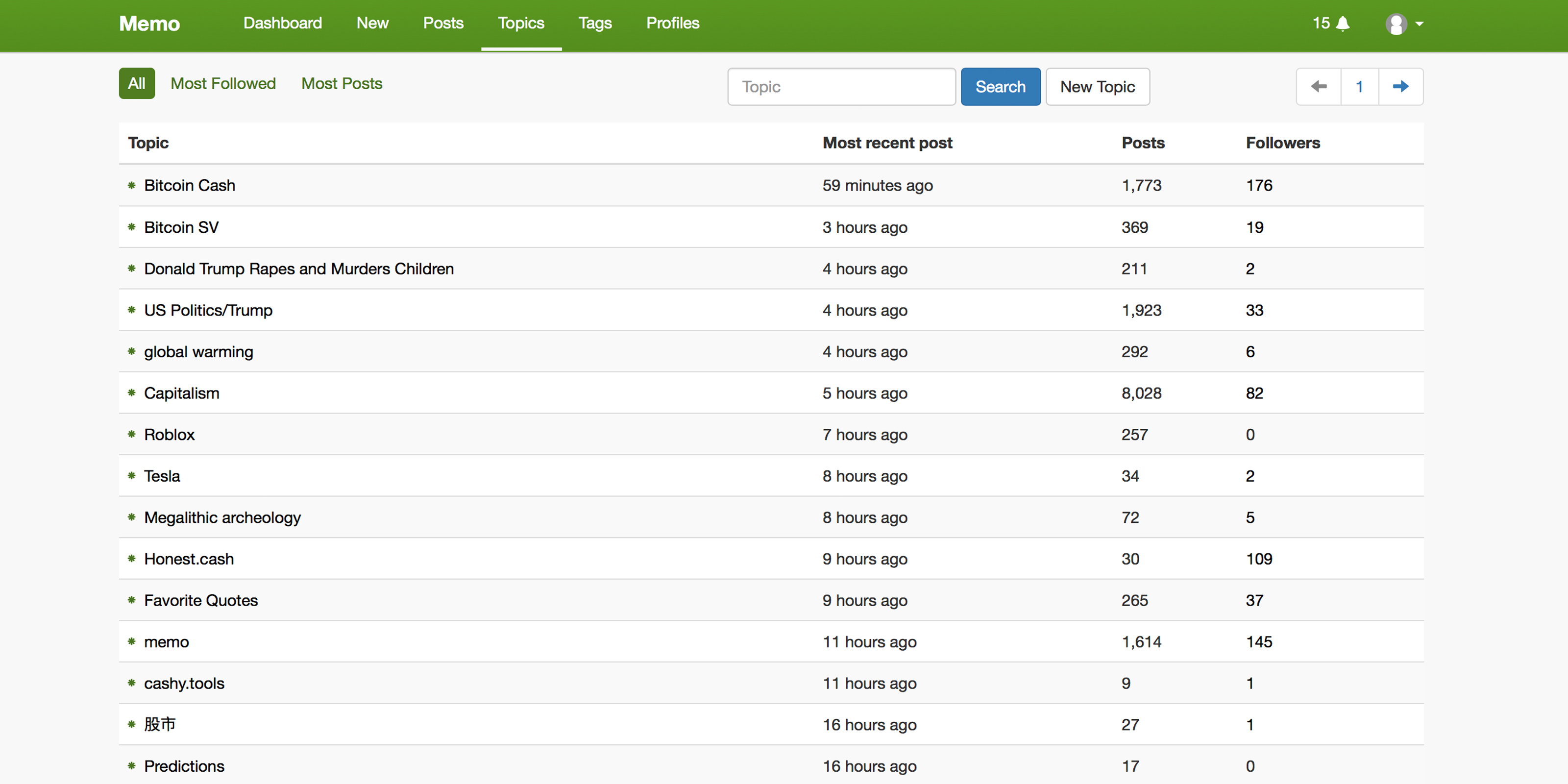Click page number 1
Image resolution: width=1568 pixels, height=784 pixels.
tap(1359, 86)
